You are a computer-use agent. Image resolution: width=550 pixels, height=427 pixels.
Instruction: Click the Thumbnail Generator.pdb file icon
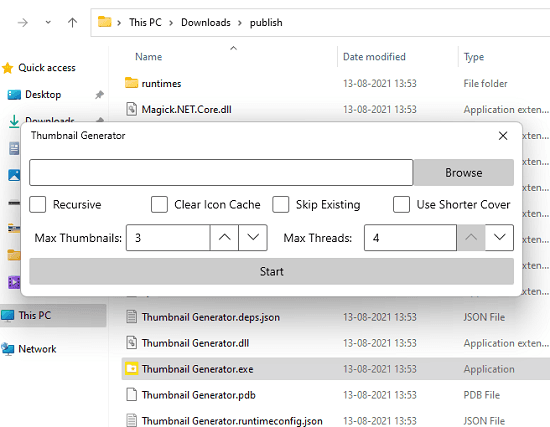coord(132,395)
